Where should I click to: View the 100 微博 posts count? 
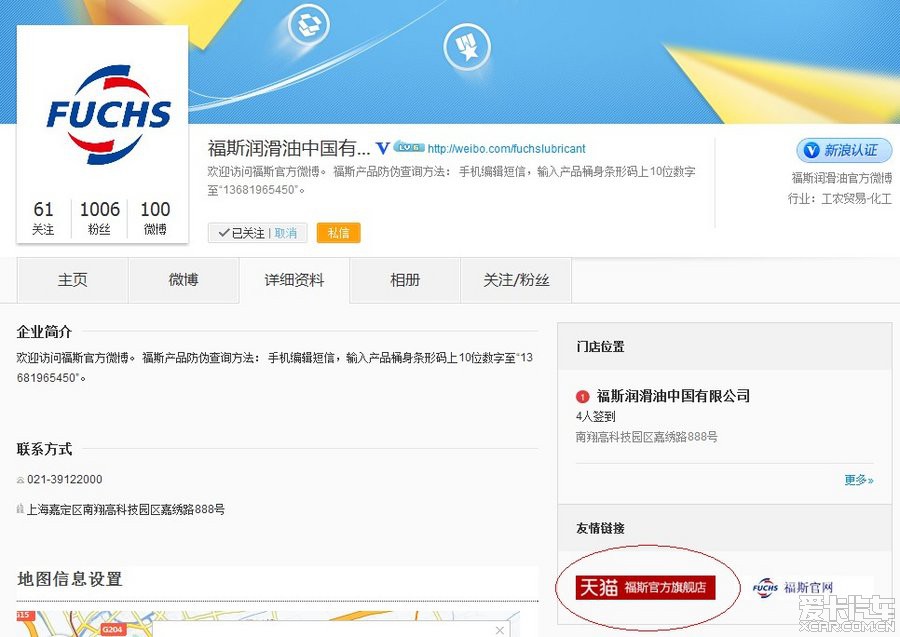pyautogui.click(x=155, y=217)
